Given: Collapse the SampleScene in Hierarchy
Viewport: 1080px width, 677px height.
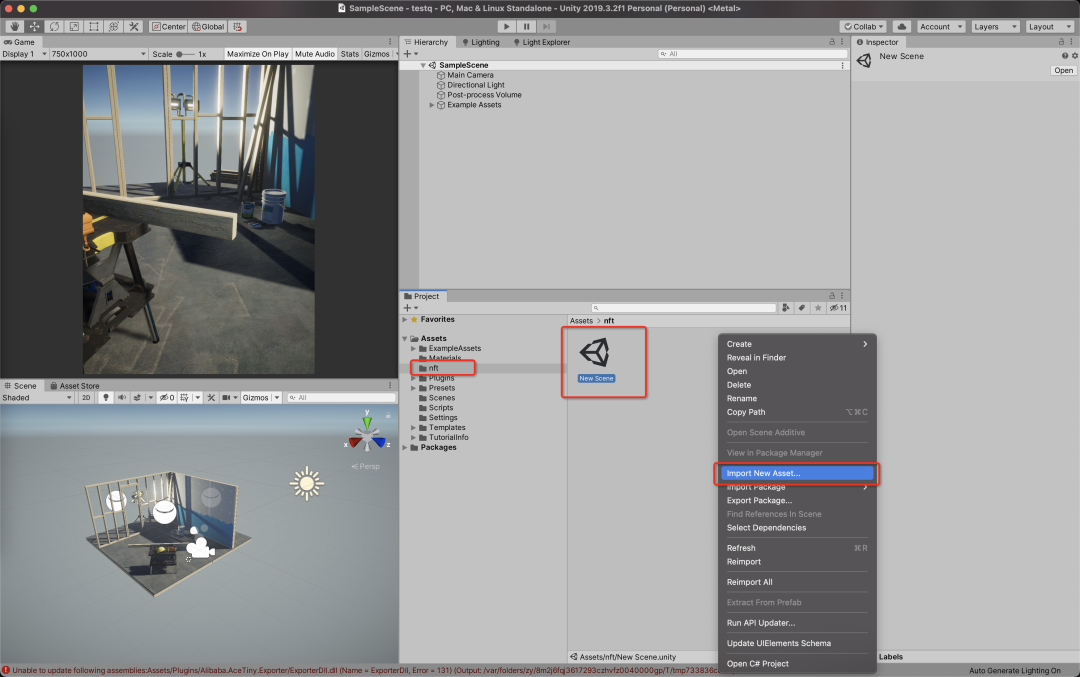Looking at the screenshot, I should coord(423,65).
